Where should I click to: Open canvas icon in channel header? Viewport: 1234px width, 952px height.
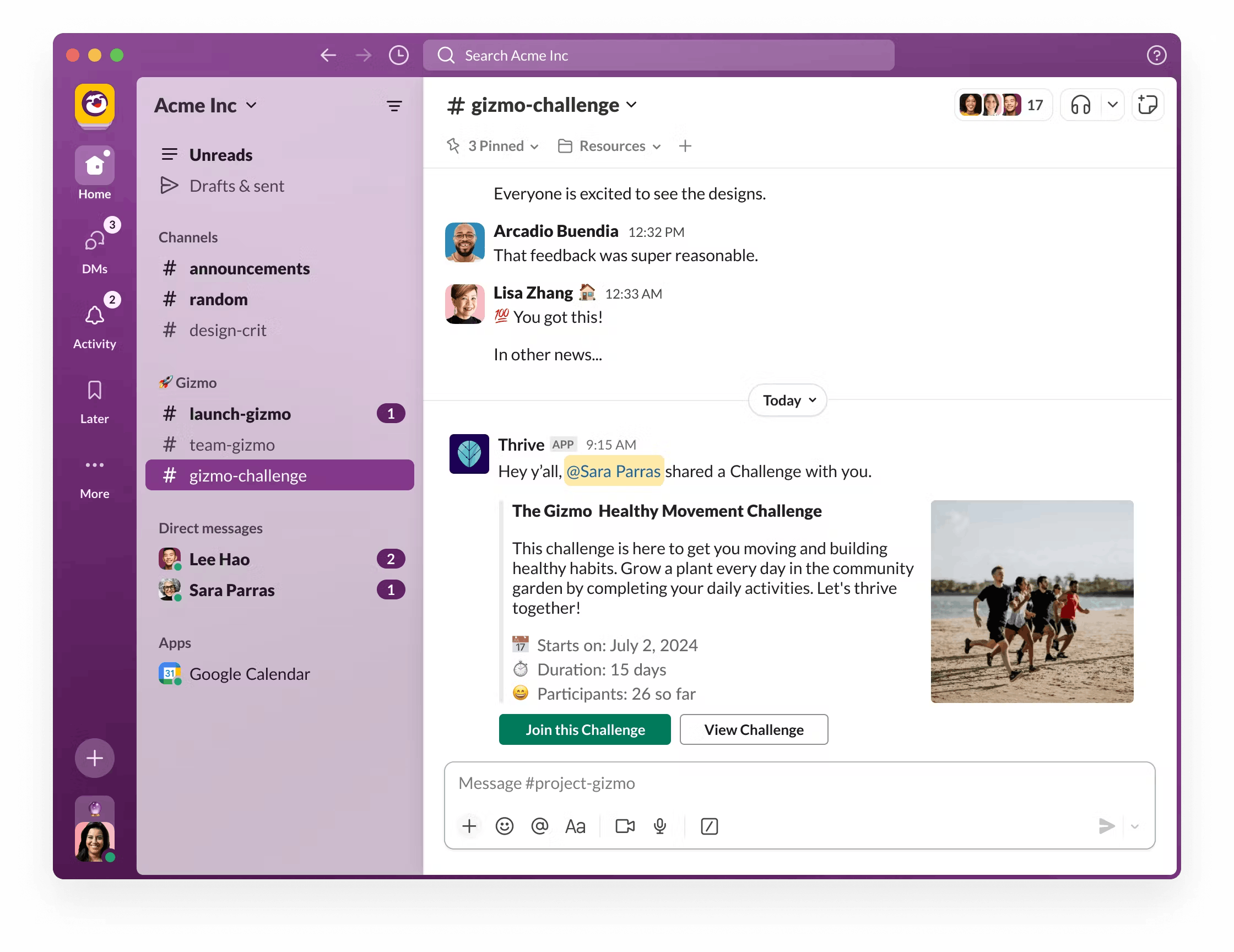(1148, 105)
